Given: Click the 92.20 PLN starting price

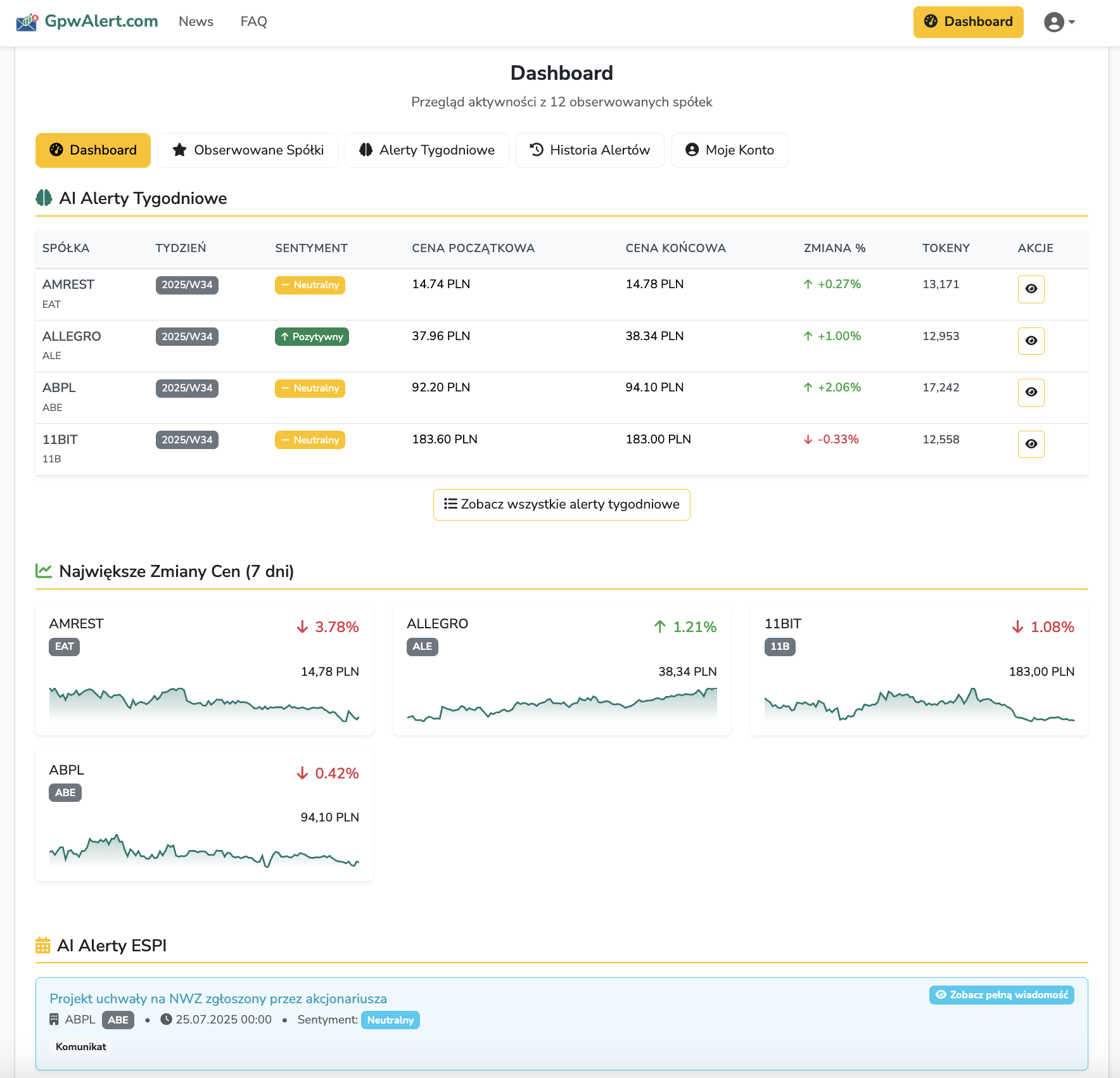Looking at the screenshot, I should [x=441, y=388].
